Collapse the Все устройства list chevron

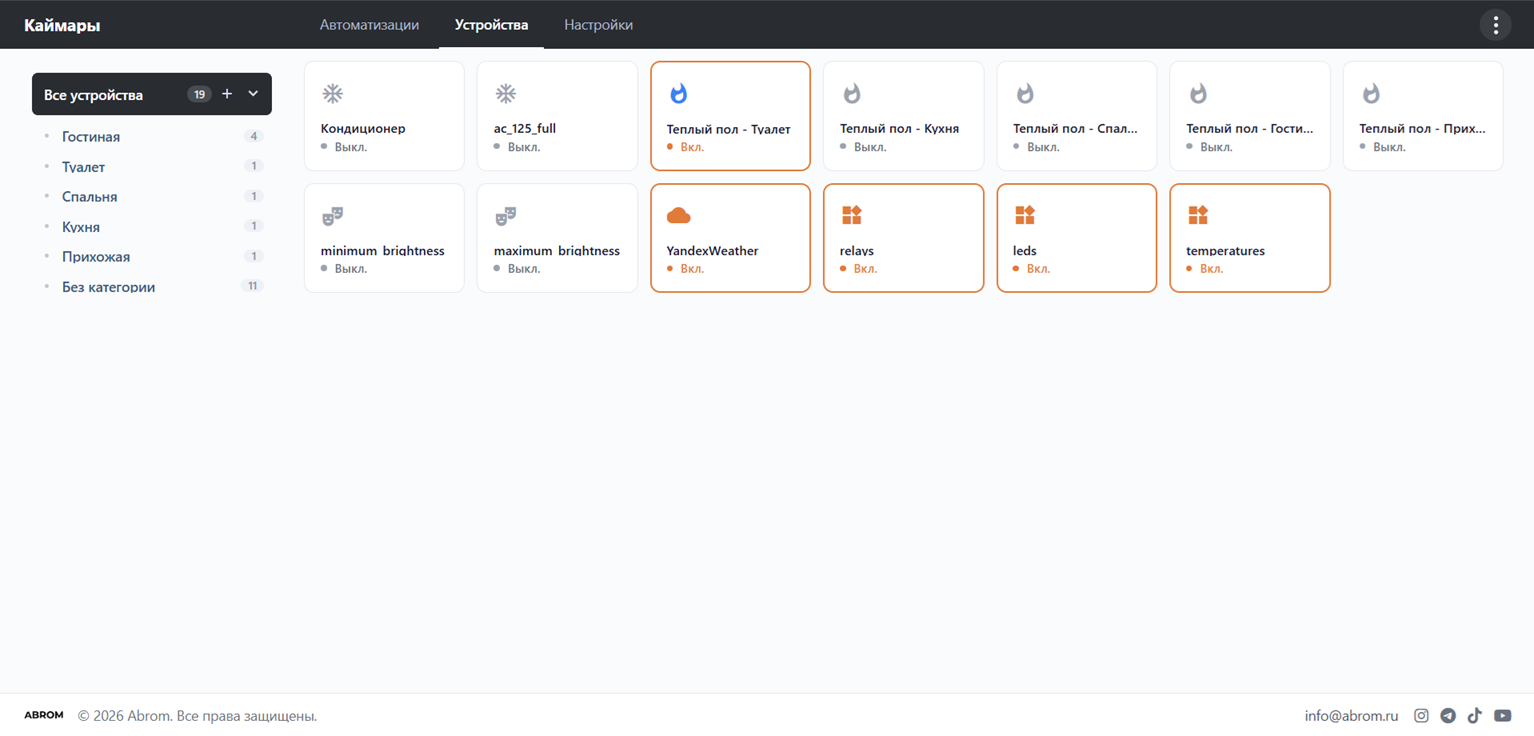pyautogui.click(x=253, y=94)
